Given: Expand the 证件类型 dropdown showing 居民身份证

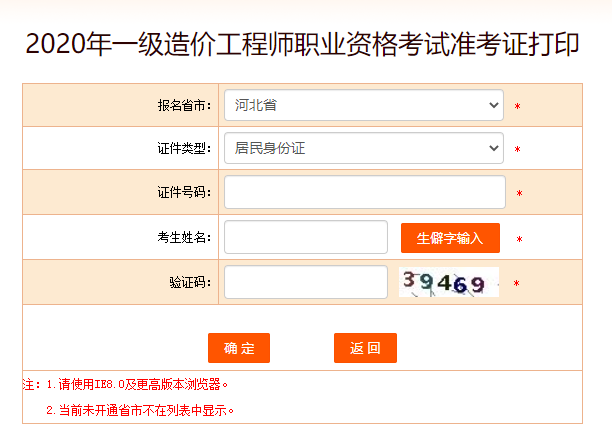Looking at the screenshot, I should (x=364, y=149).
